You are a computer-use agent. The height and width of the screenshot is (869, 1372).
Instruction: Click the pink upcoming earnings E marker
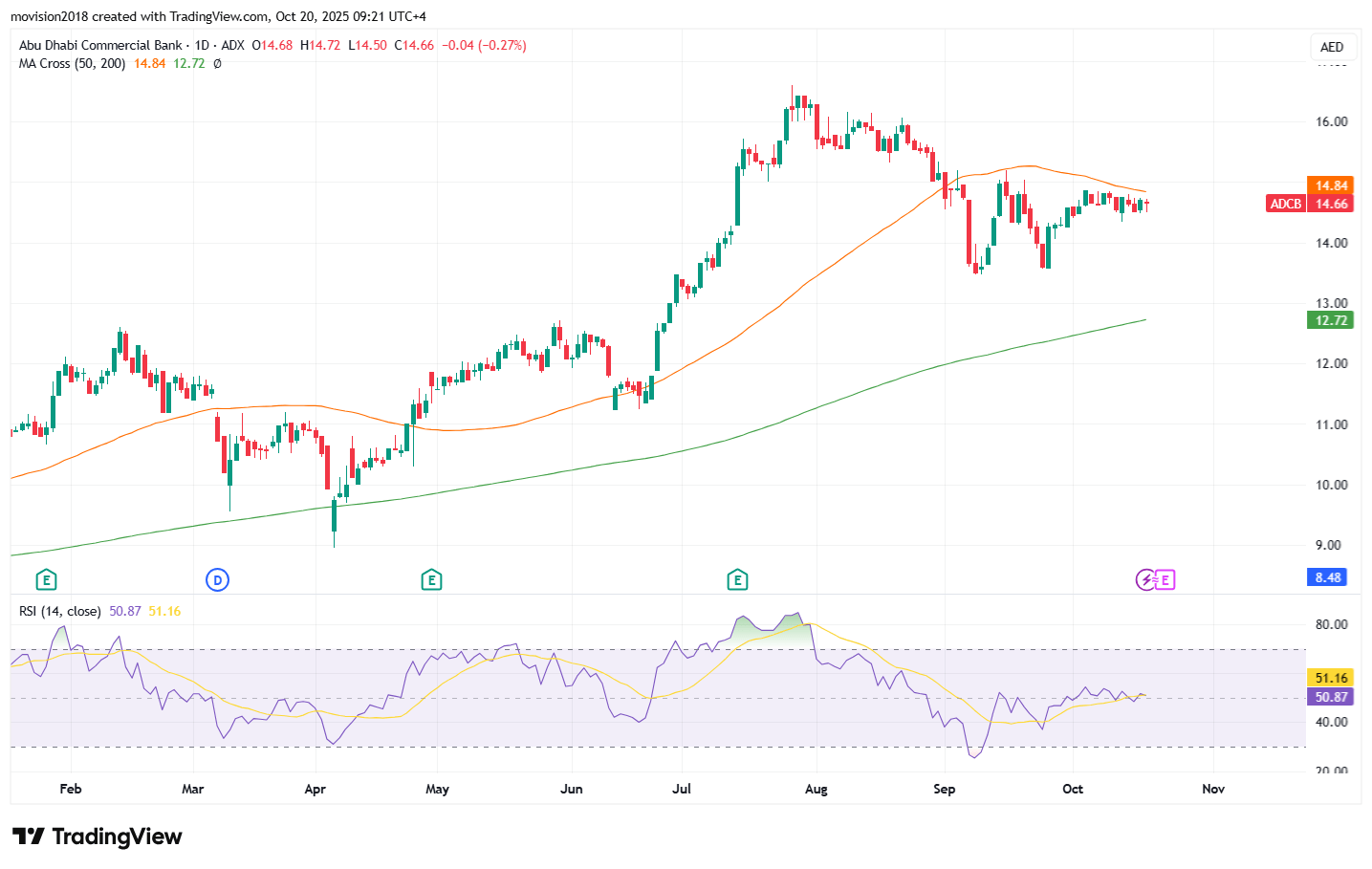tap(1165, 579)
